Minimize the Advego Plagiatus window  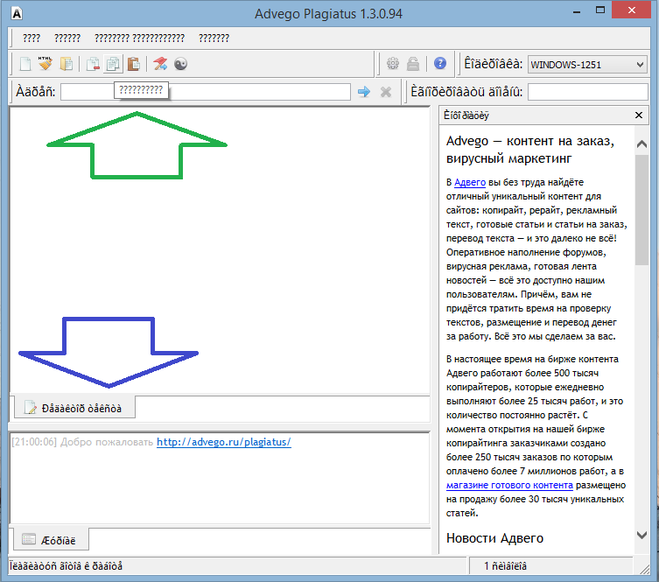pos(577,12)
